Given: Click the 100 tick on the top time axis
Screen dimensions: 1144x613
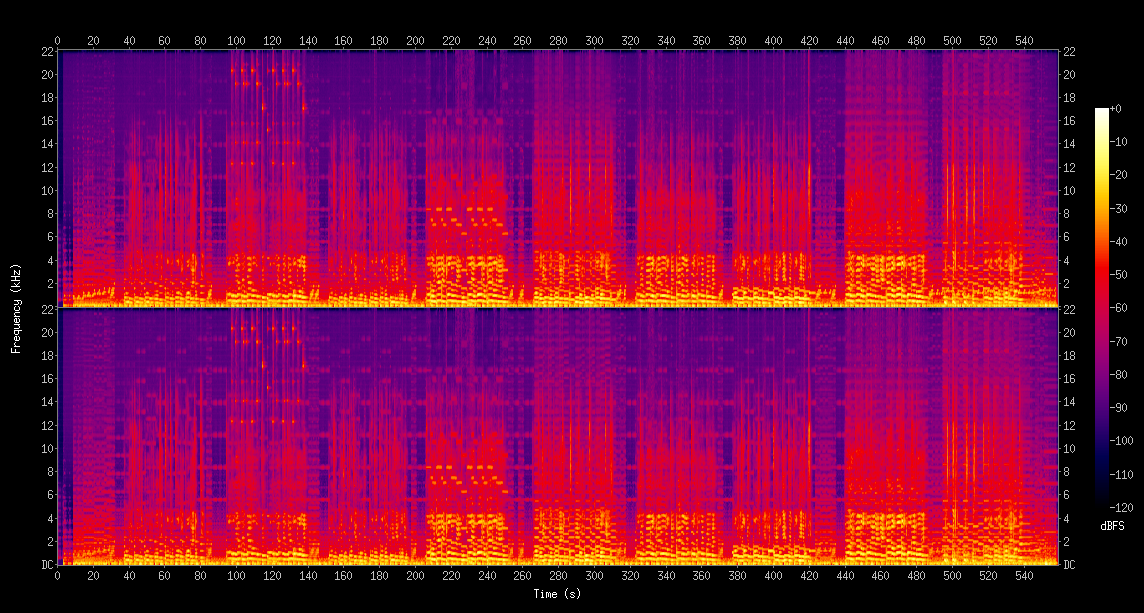Looking at the screenshot, I should pos(236,41).
